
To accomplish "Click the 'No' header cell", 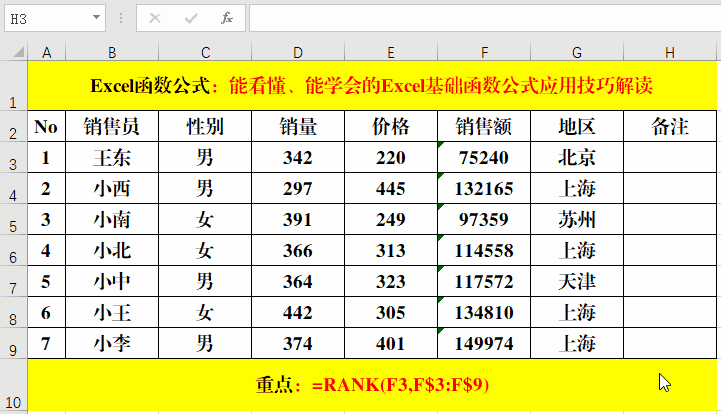I will pyautogui.click(x=46, y=126).
